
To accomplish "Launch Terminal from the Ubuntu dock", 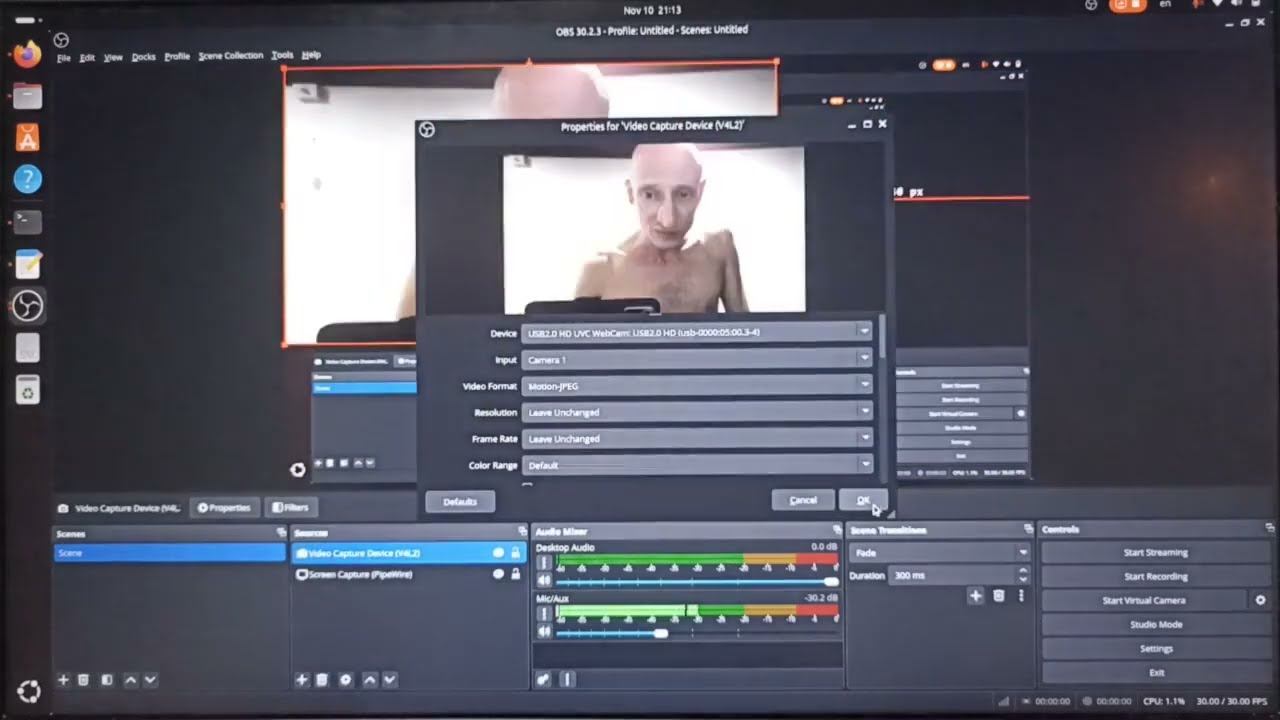I will pyautogui.click(x=27, y=222).
